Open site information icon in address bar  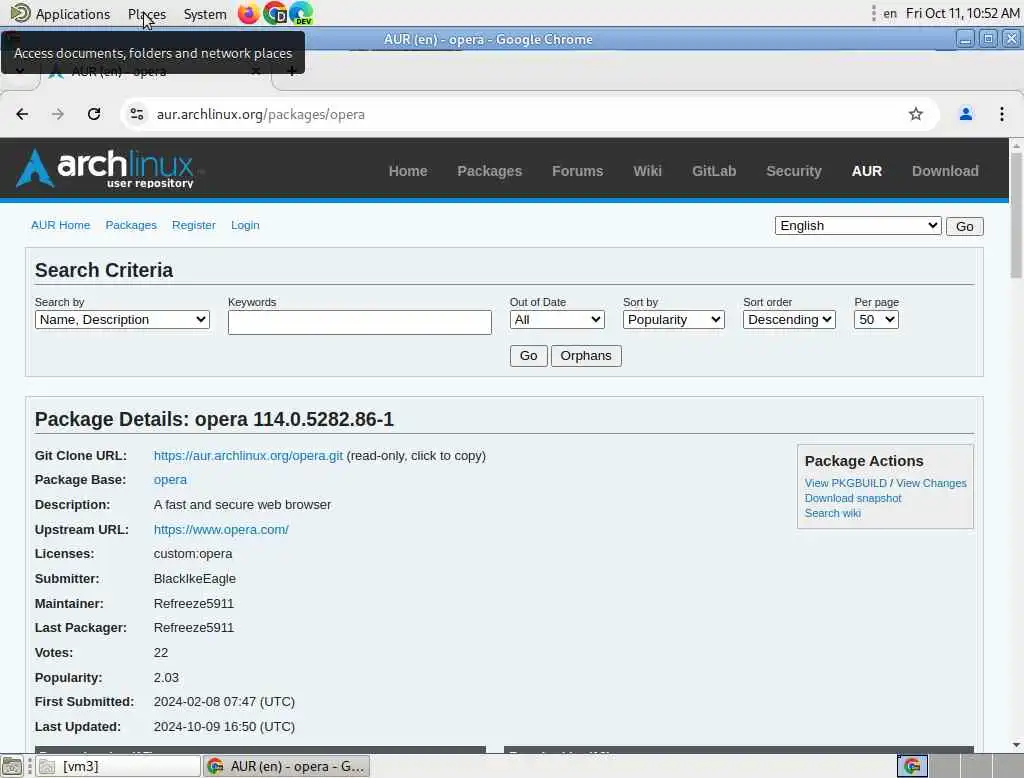coord(136,114)
